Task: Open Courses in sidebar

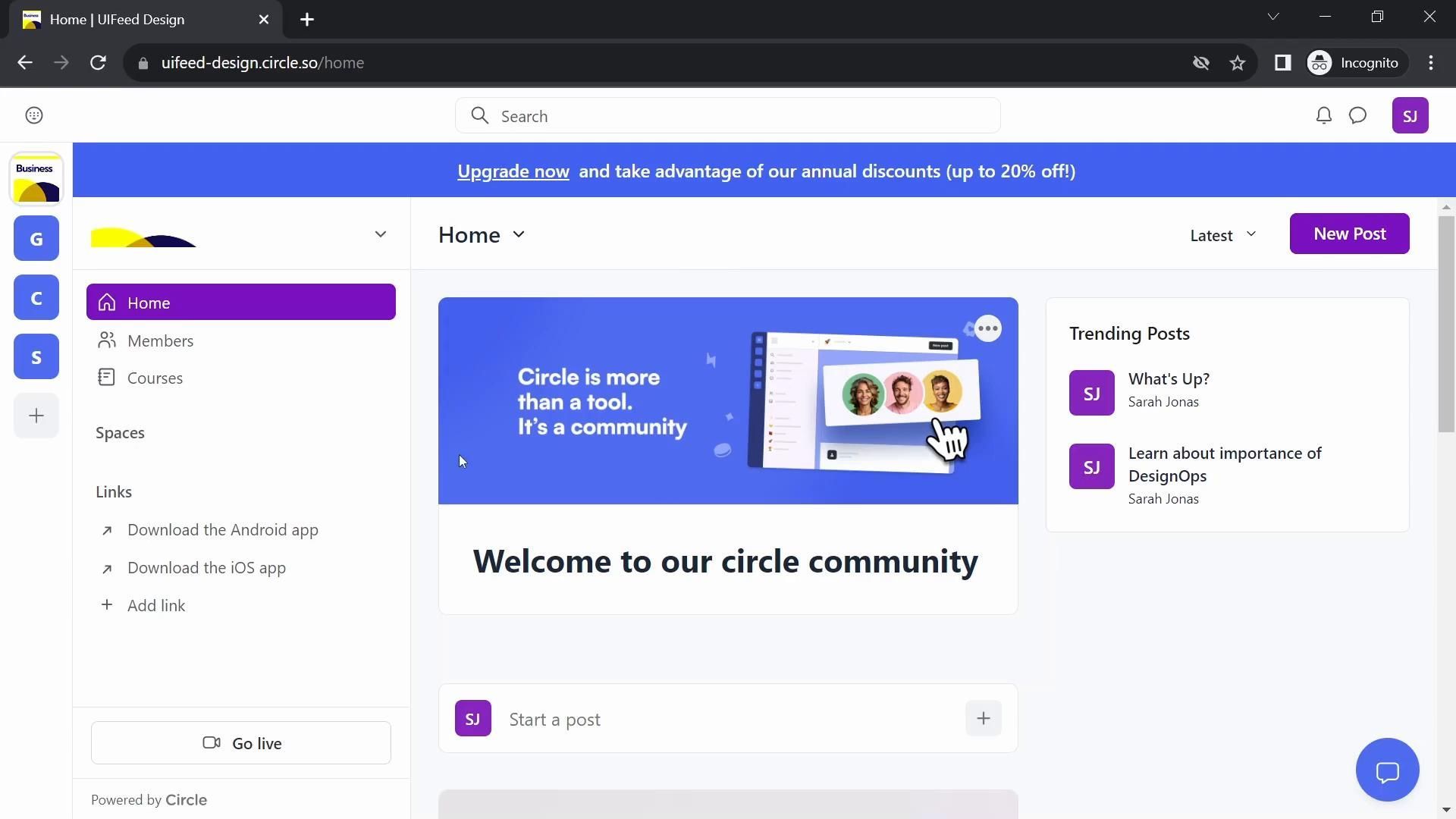Action: (155, 378)
